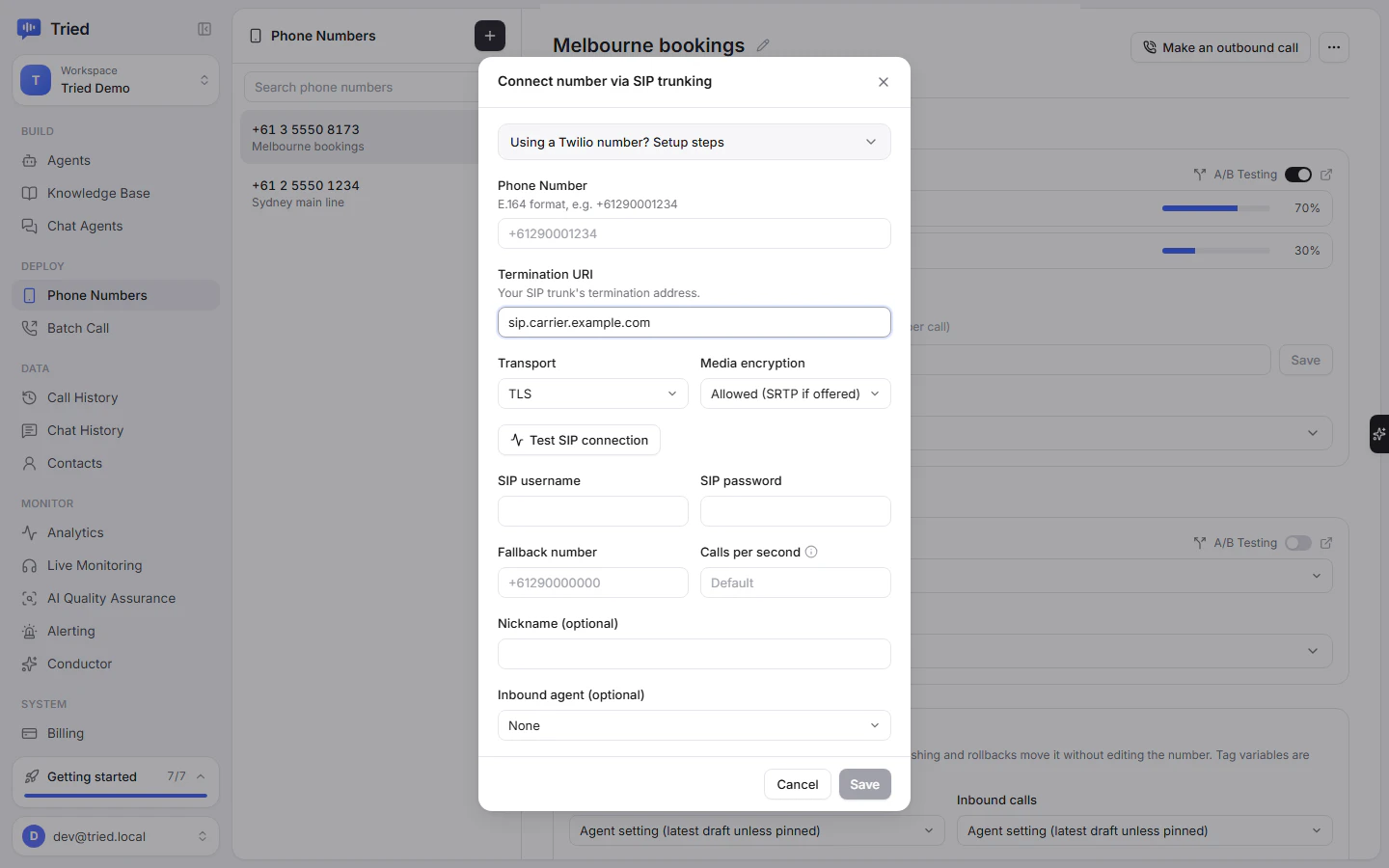Turn off the enabled A/B Testing toggle

1298,175
